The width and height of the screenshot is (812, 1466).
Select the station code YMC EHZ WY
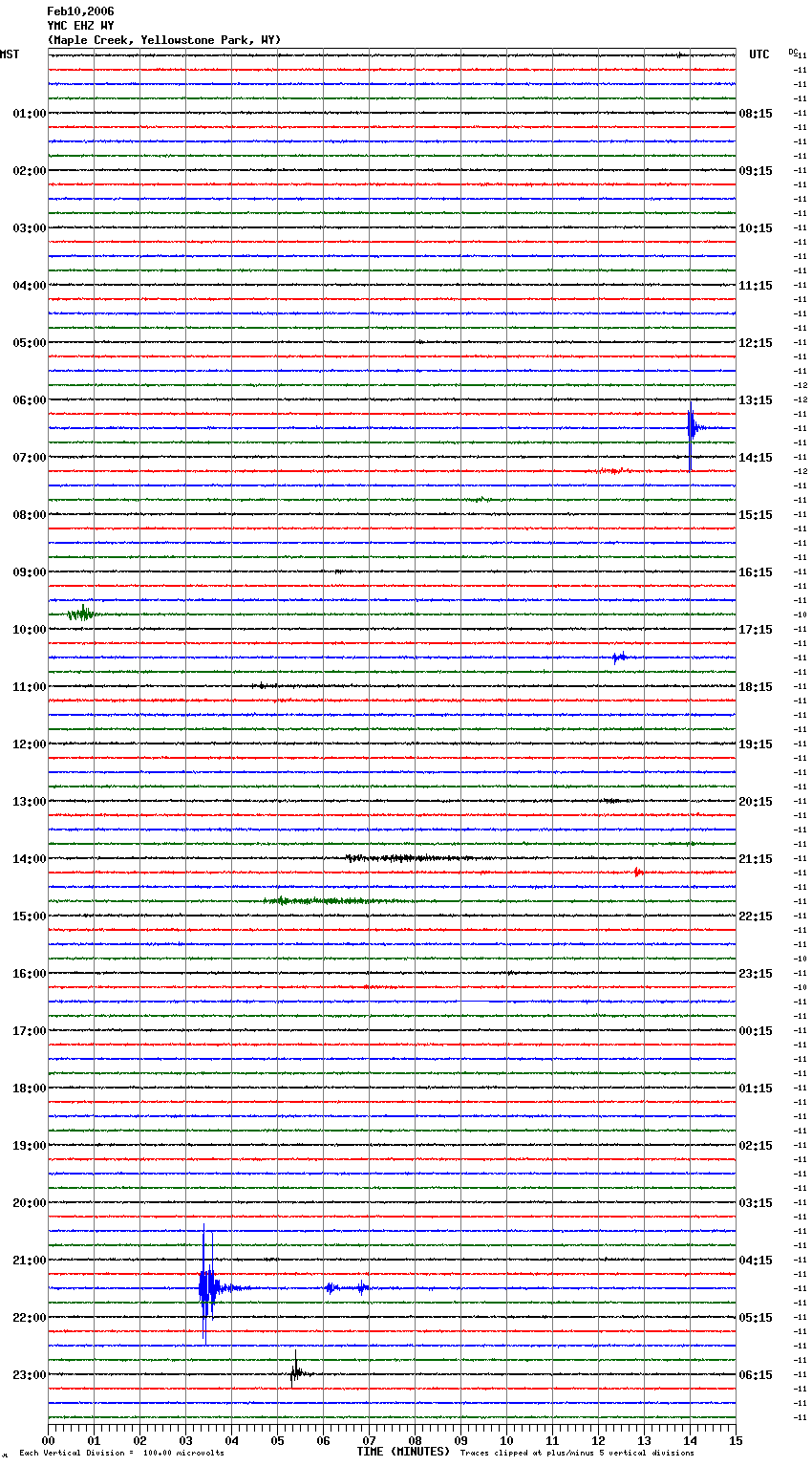tap(80, 26)
